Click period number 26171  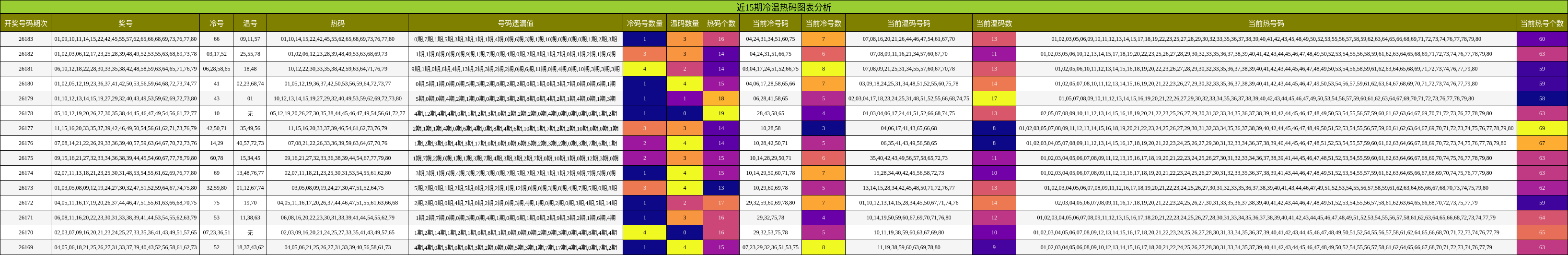coord(25,218)
